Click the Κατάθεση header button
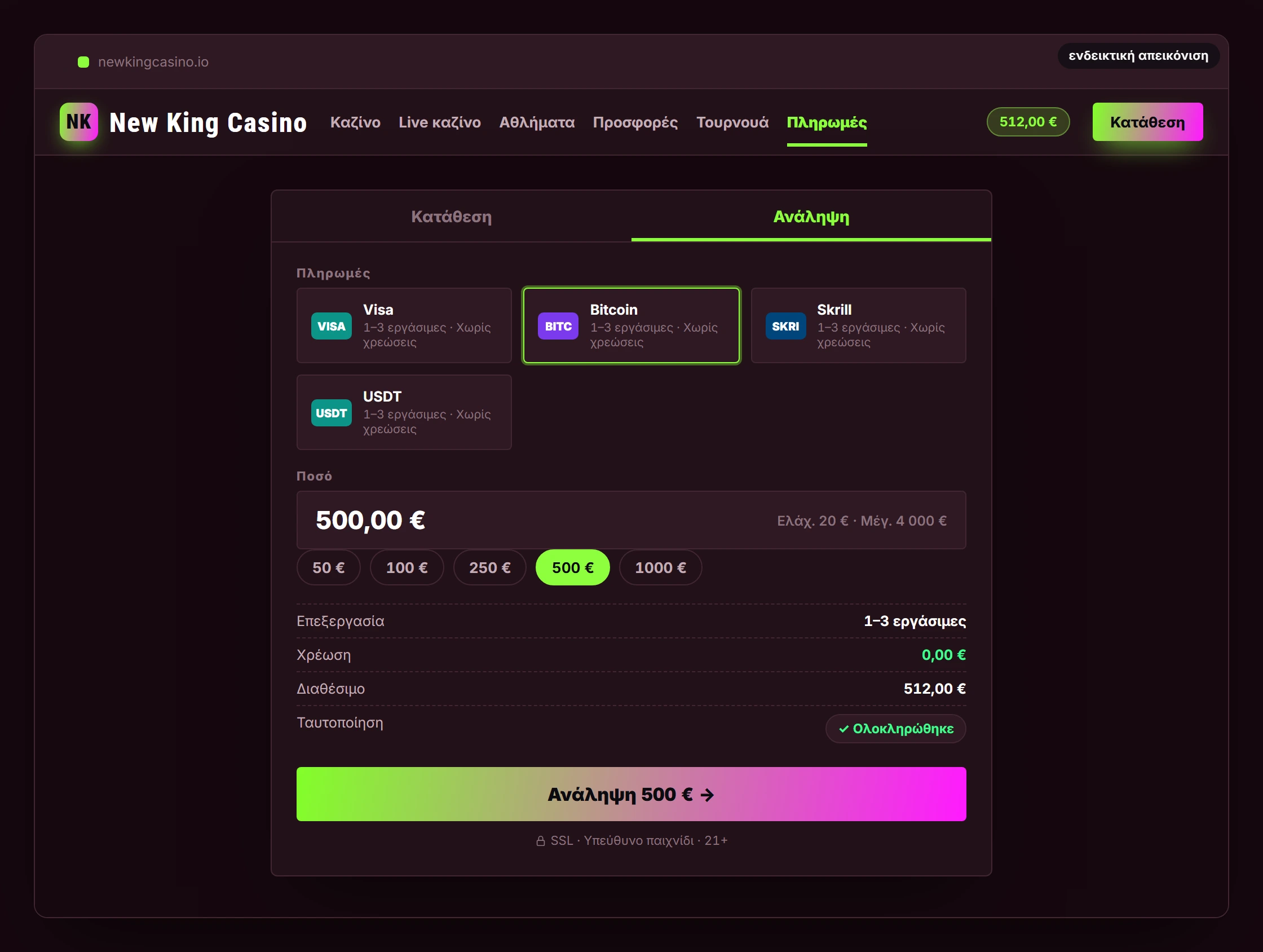Viewport: 1263px width, 952px height. (1147, 122)
